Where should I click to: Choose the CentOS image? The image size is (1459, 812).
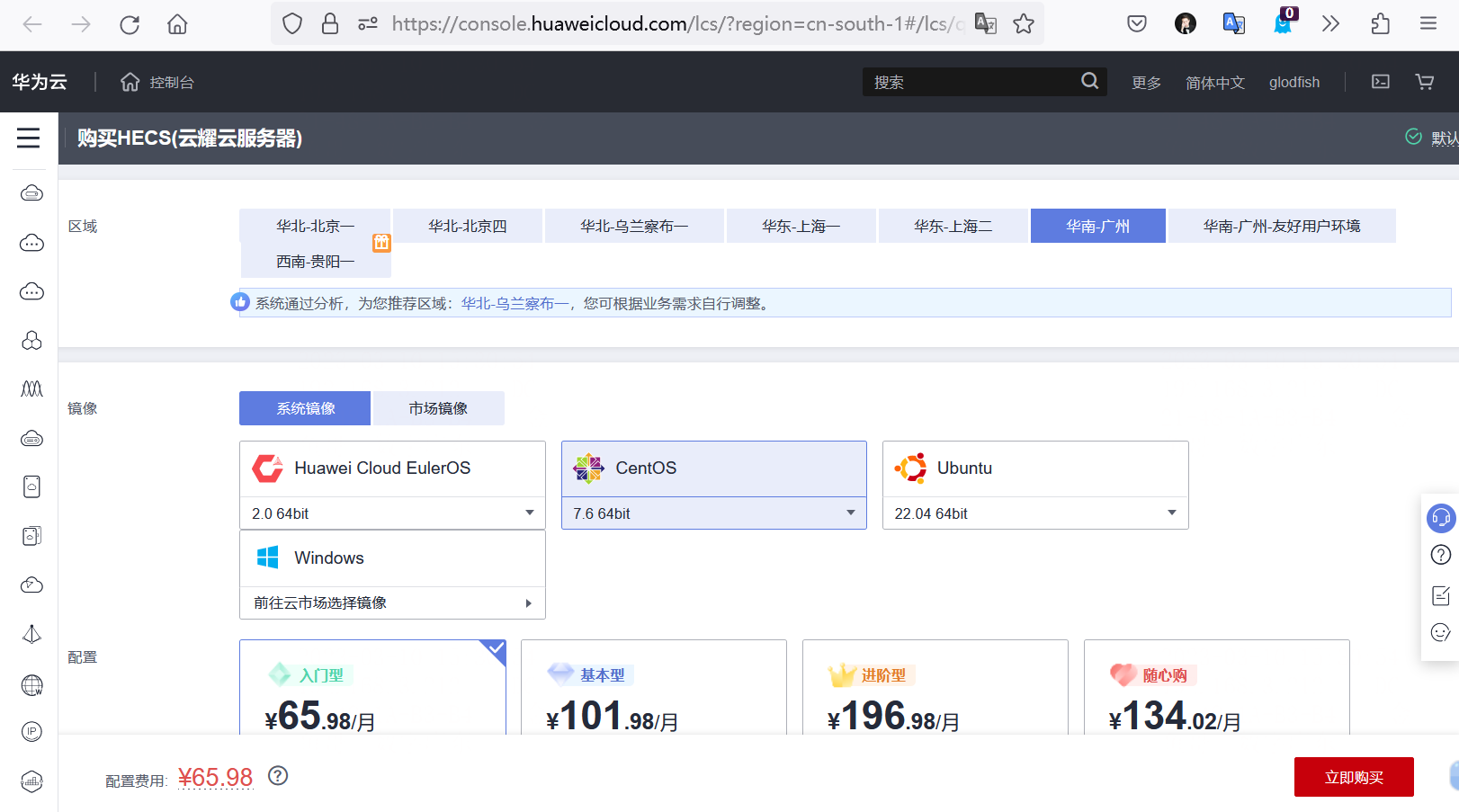click(714, 468)
